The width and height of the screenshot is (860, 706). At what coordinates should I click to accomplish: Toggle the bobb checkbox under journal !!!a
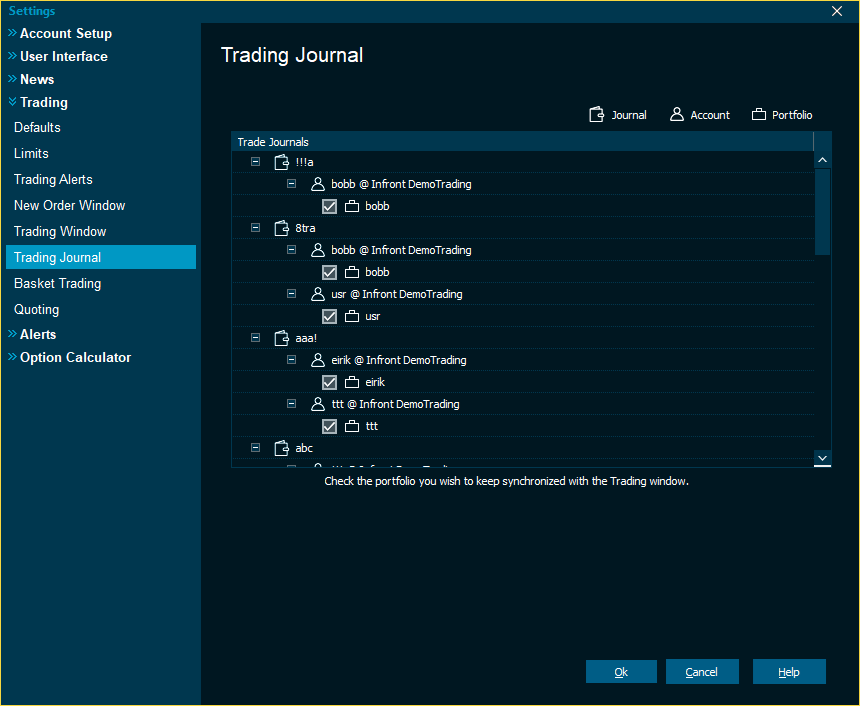pyautogui.click(x=329, y=206)
